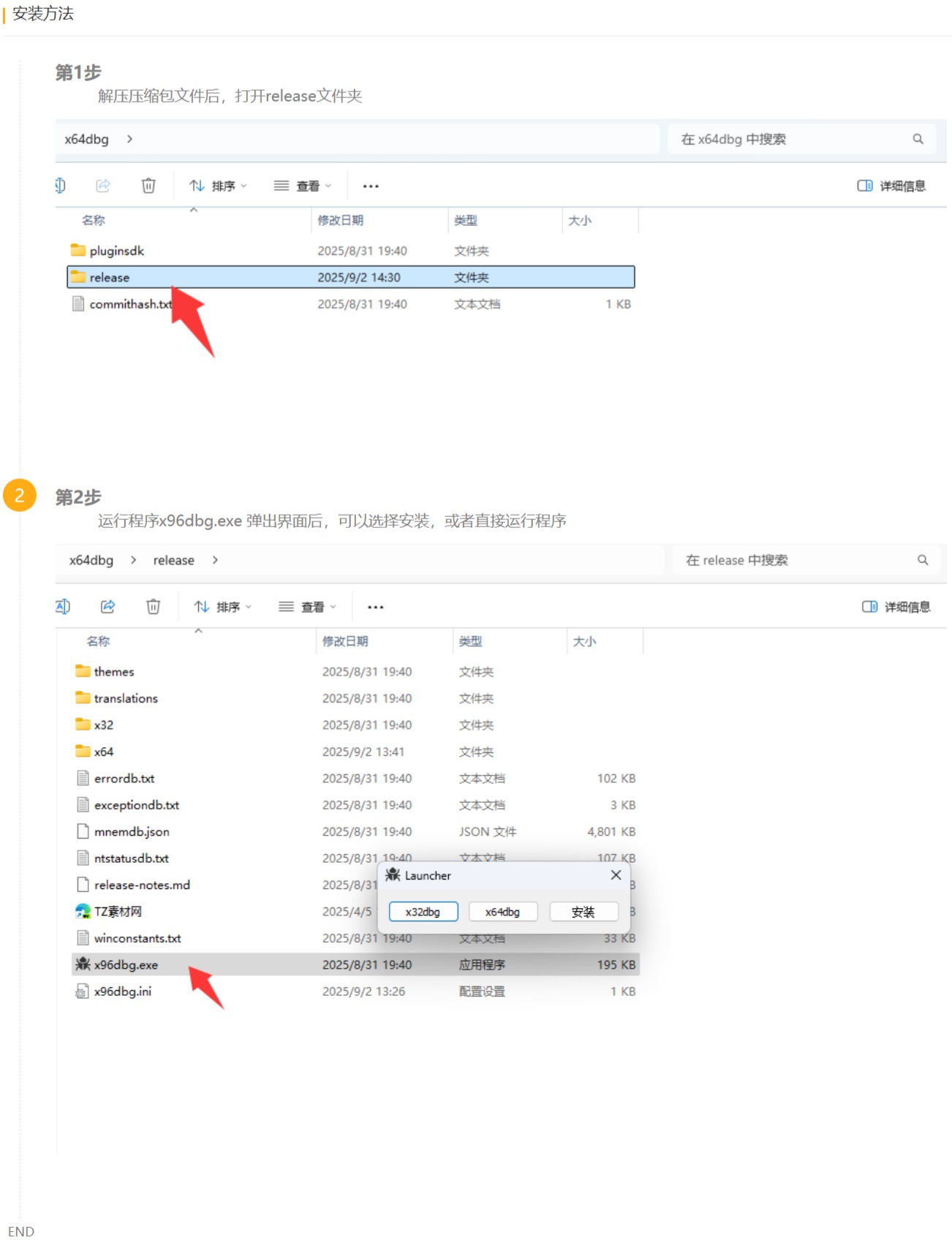Viewport: 952px width, 1243px height.
Task: Open the three-dots more menu in the lower toolbar
Action: tap(375, 607)
